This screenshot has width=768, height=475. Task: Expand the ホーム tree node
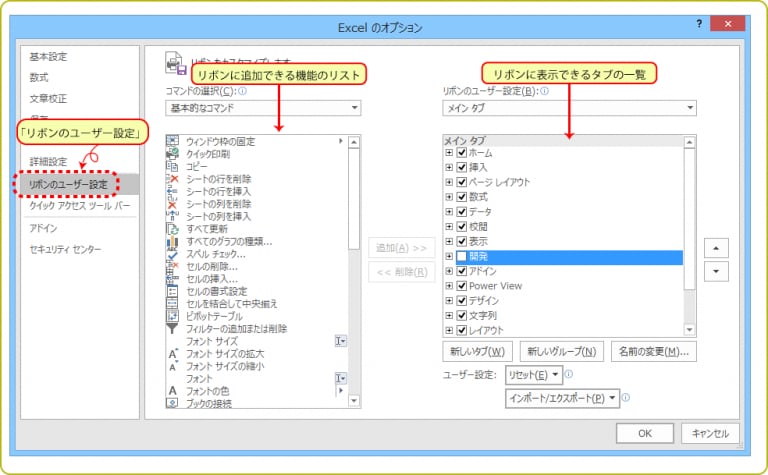[449, 152]
